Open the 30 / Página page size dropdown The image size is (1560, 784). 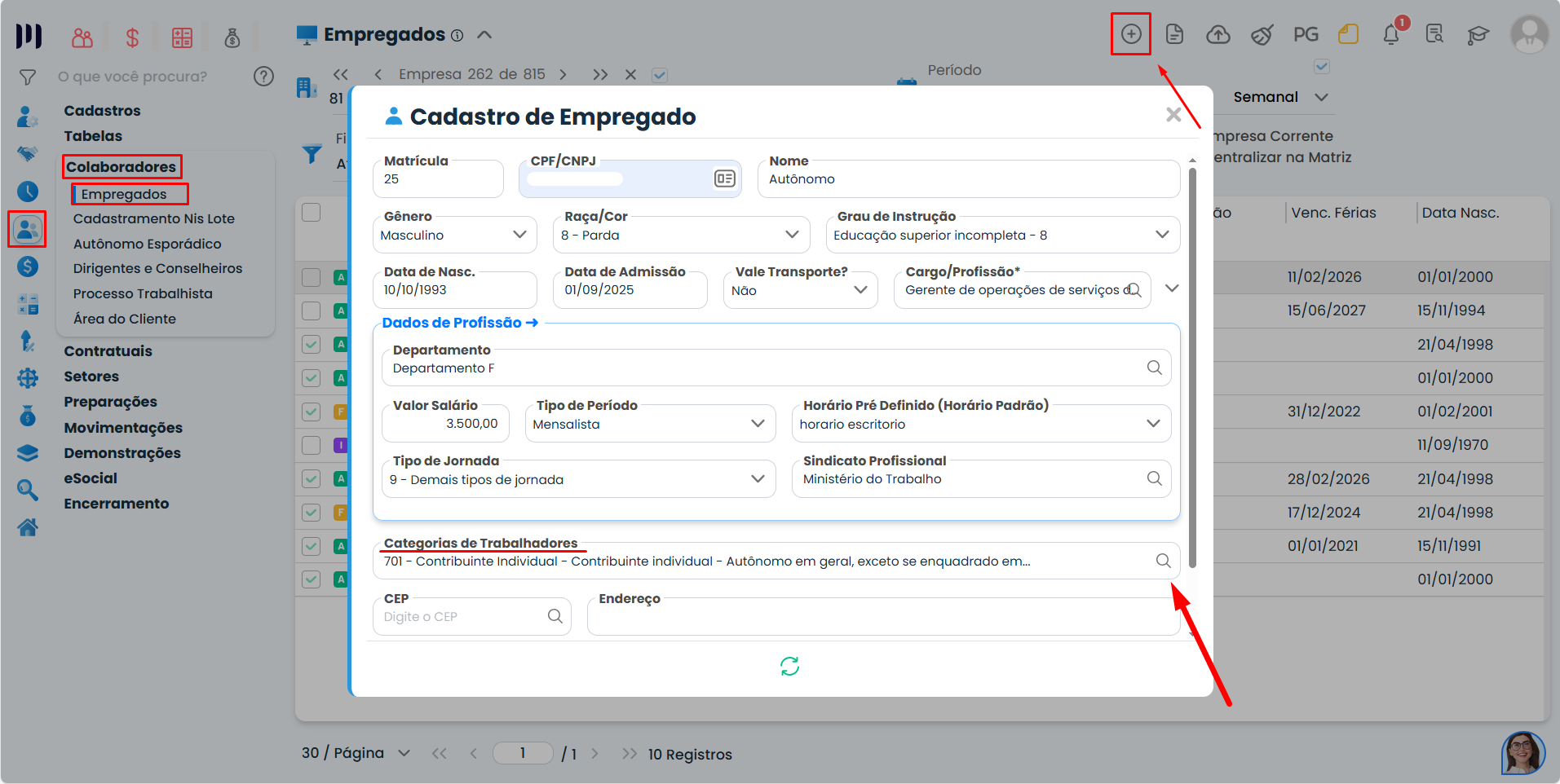356,753
